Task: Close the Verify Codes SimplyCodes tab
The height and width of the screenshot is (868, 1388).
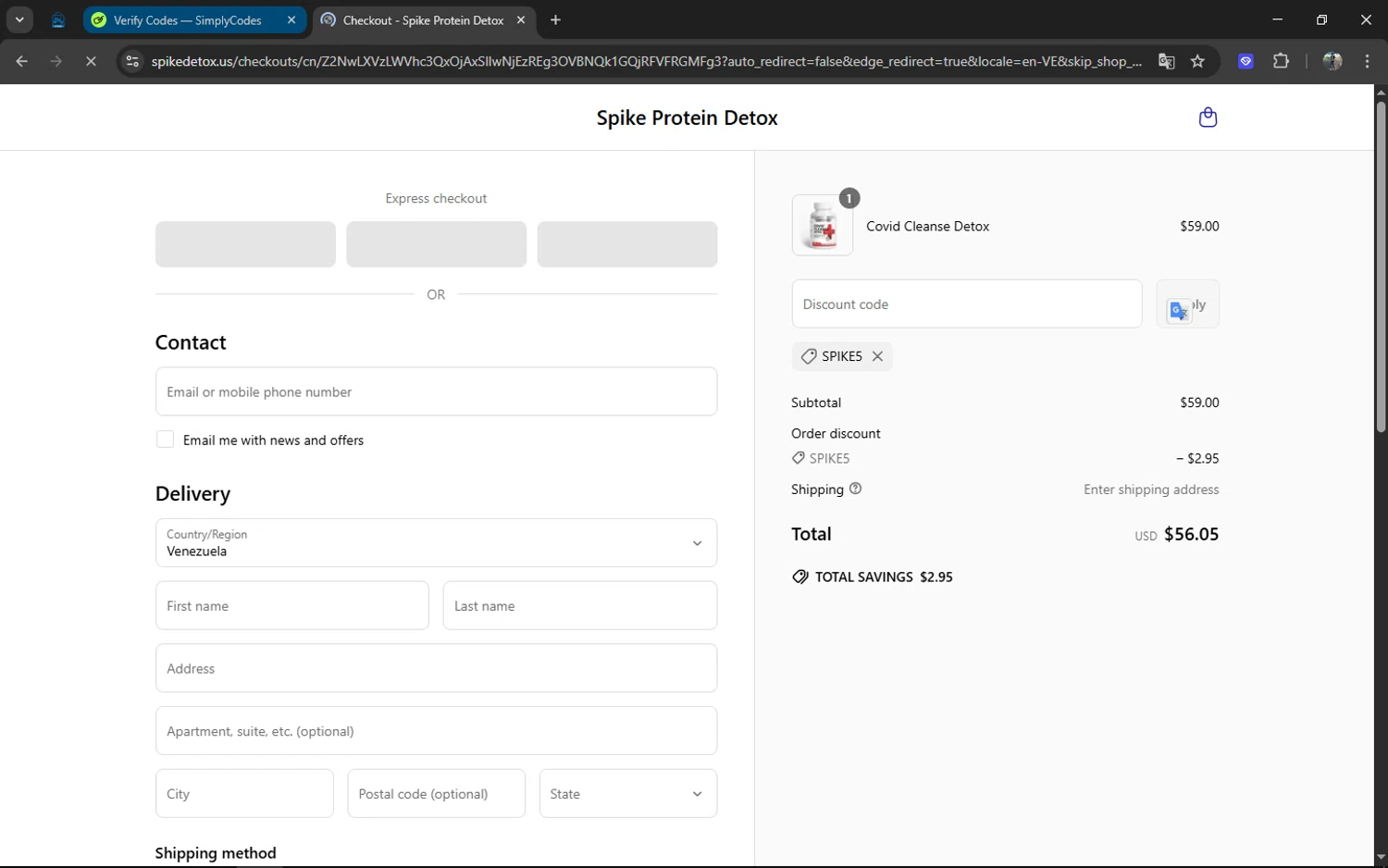Action: tap(291, 19)
